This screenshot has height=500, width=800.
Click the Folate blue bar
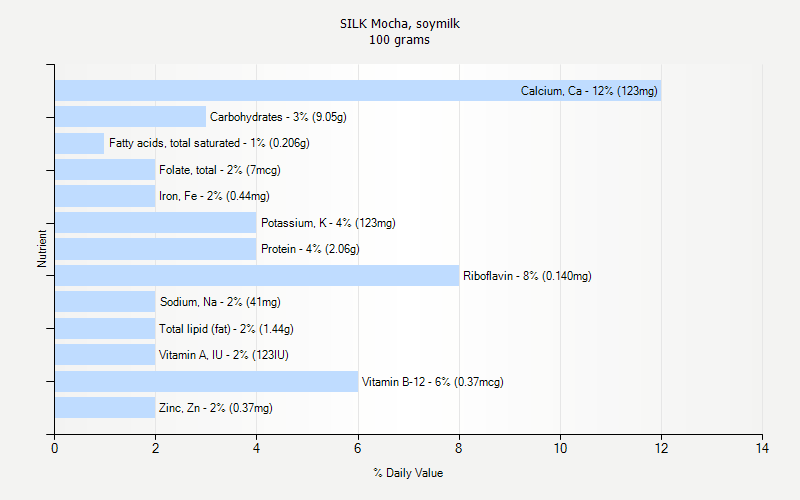[x=105, y=170]
